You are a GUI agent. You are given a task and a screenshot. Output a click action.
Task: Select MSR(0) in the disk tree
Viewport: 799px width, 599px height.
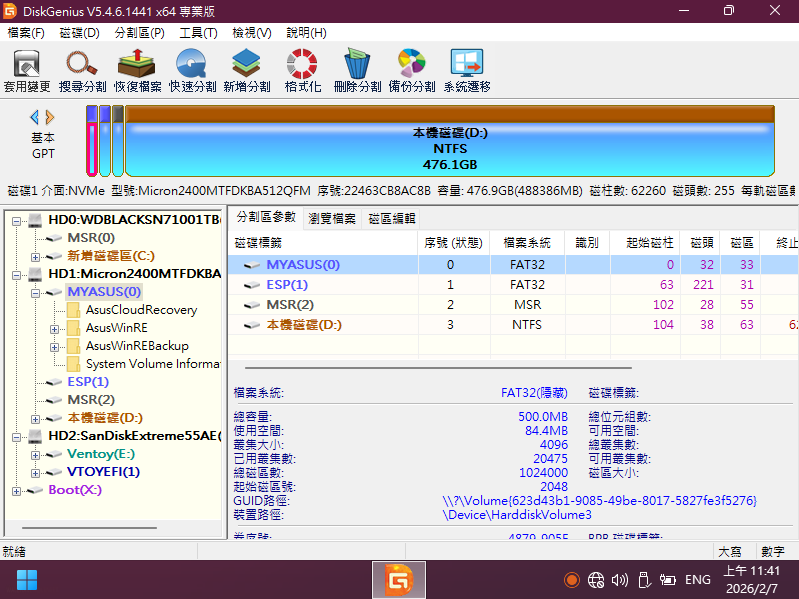(x=91, y=238)
